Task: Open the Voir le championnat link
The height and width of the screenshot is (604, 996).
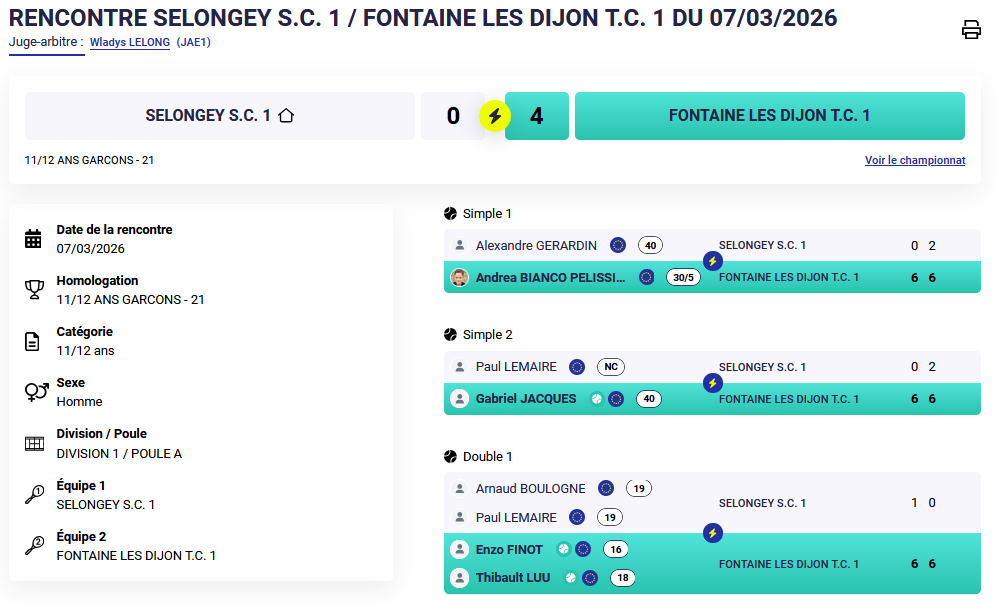Action: 914,160
